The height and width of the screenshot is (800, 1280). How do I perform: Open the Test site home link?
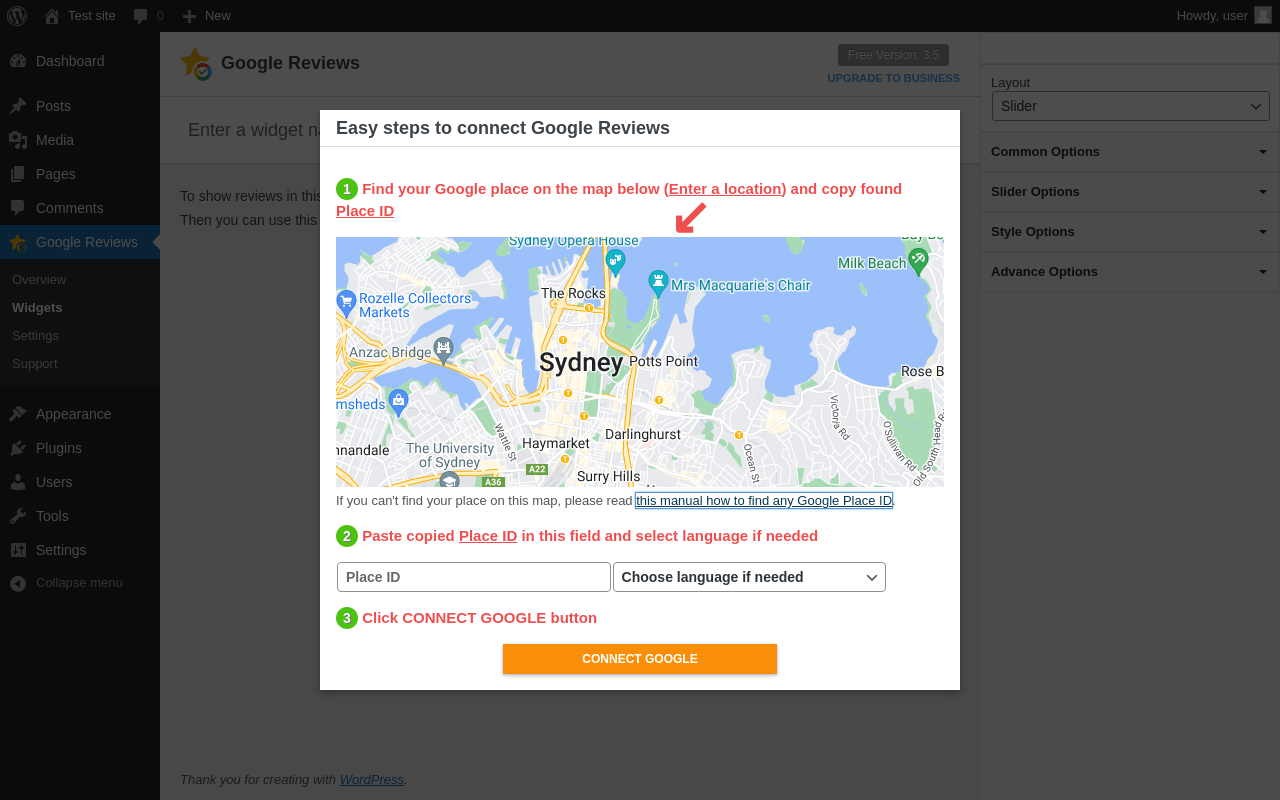point(80,16)
